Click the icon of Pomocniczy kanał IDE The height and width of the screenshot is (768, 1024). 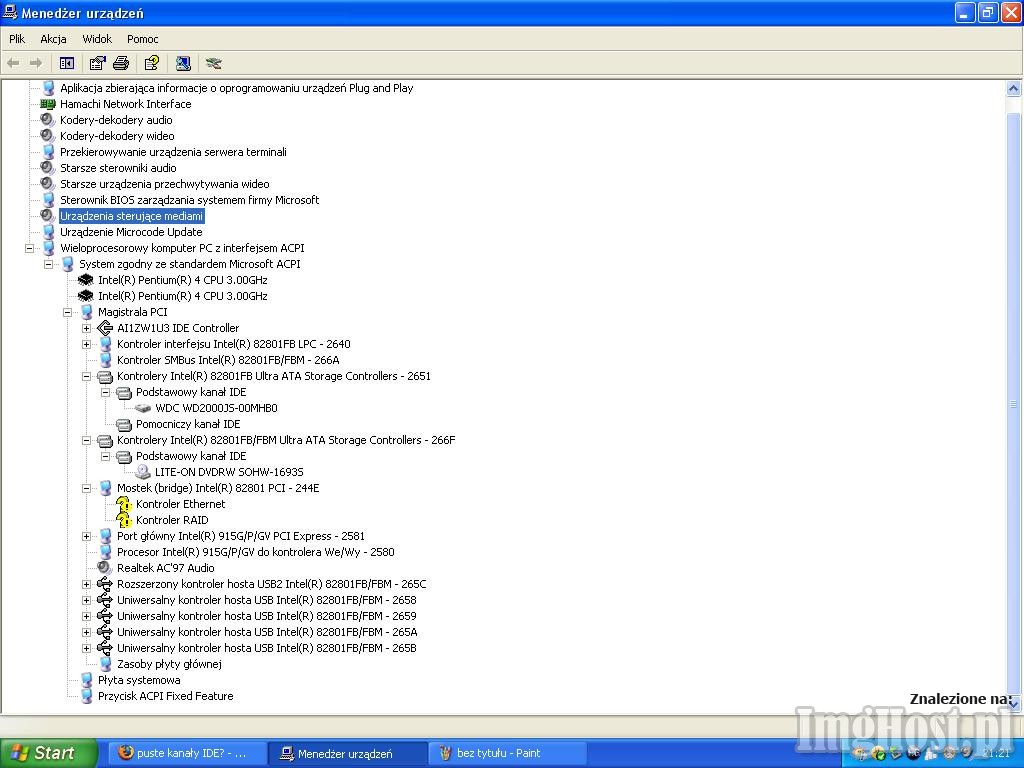[123, 424]
